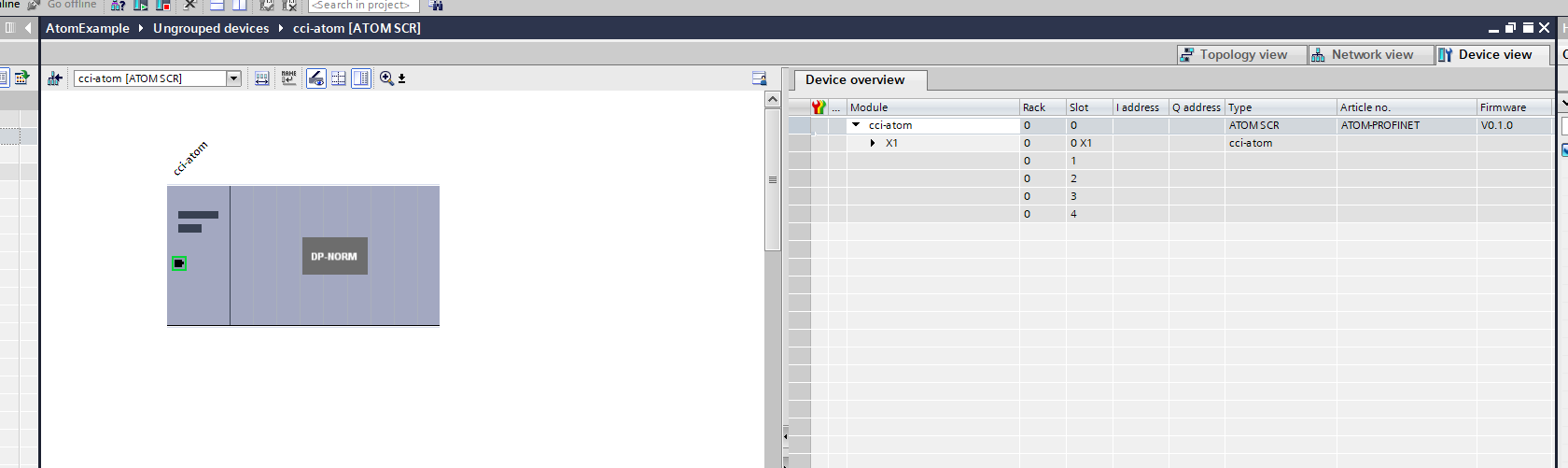Click the collapse arrow on the pane splitter
The width and height of the screenshot is (1568, 468).
(x=785, y=436)
